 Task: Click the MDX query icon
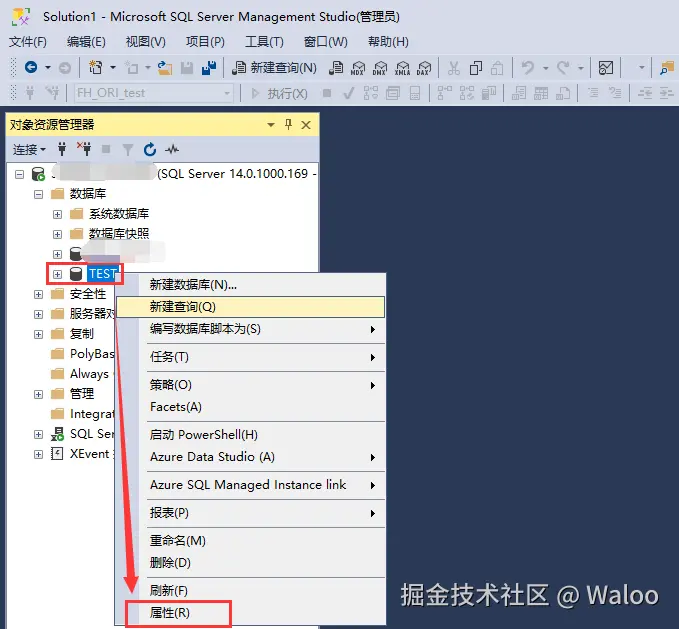click(358, 68)
